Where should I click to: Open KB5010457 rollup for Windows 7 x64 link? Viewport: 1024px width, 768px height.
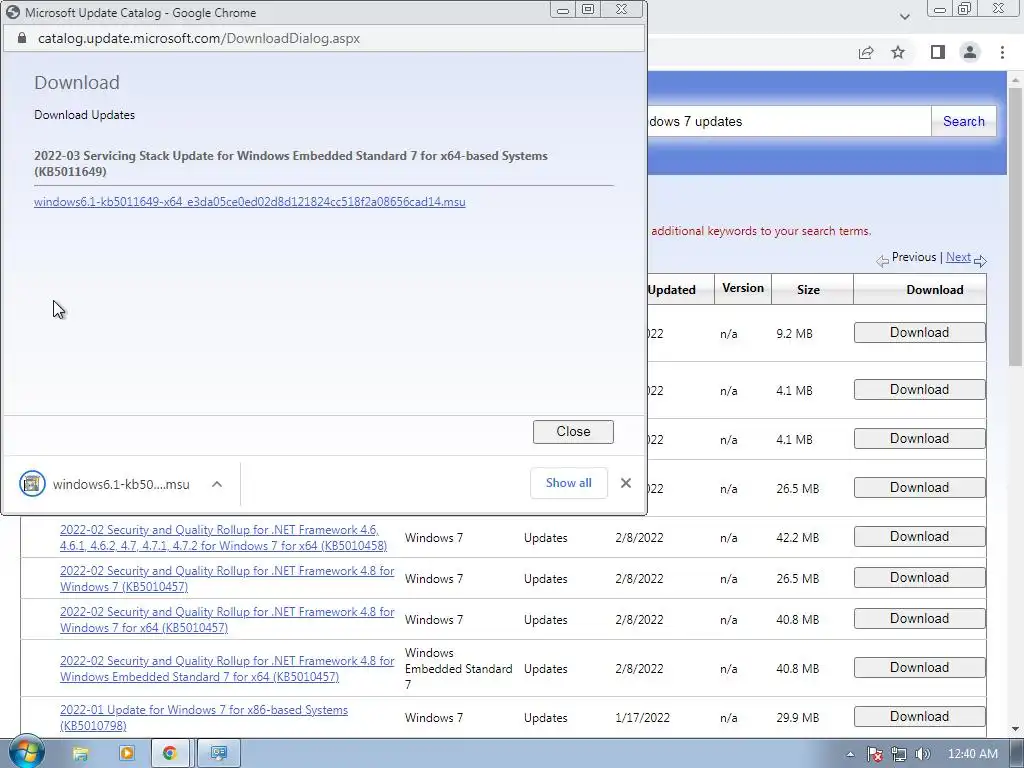[x=227, y=620]
